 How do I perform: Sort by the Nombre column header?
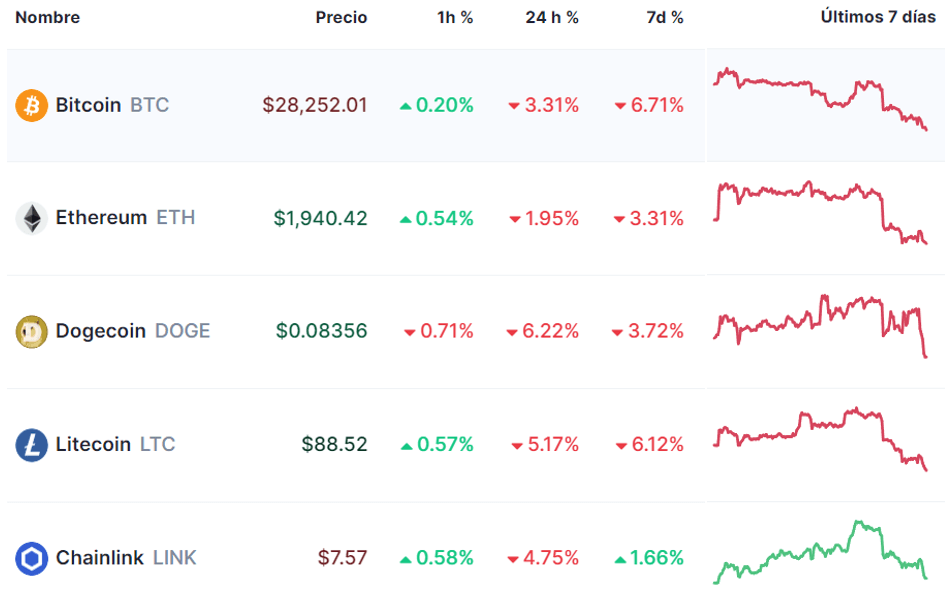coord(48,17)
